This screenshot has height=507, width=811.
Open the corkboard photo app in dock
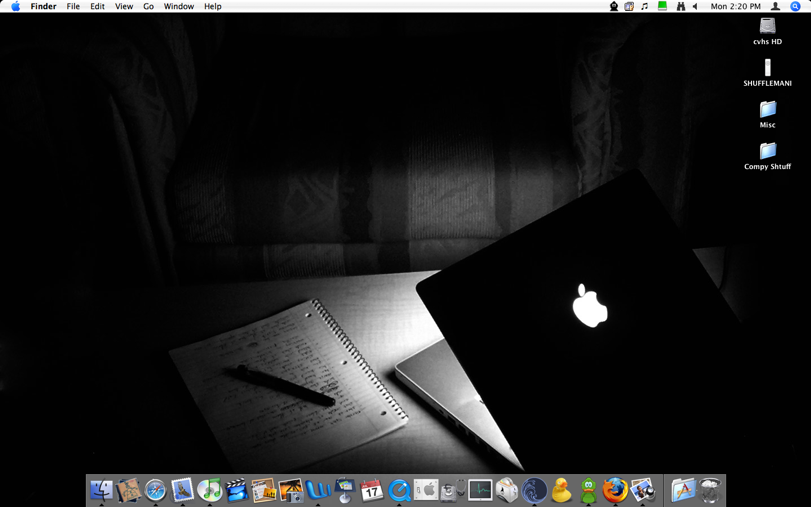[264, 490]
